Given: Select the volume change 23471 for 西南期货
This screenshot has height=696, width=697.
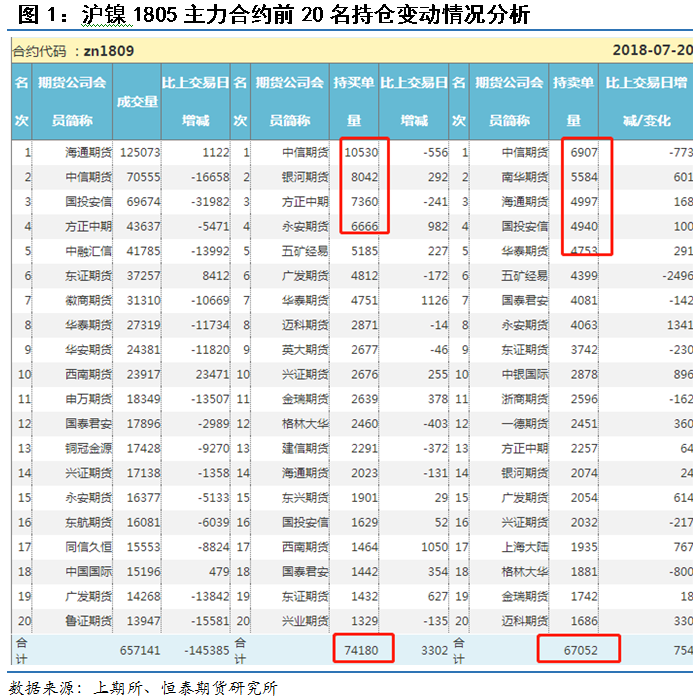Looking at the screenshot, I should click(x=212, y=375).
